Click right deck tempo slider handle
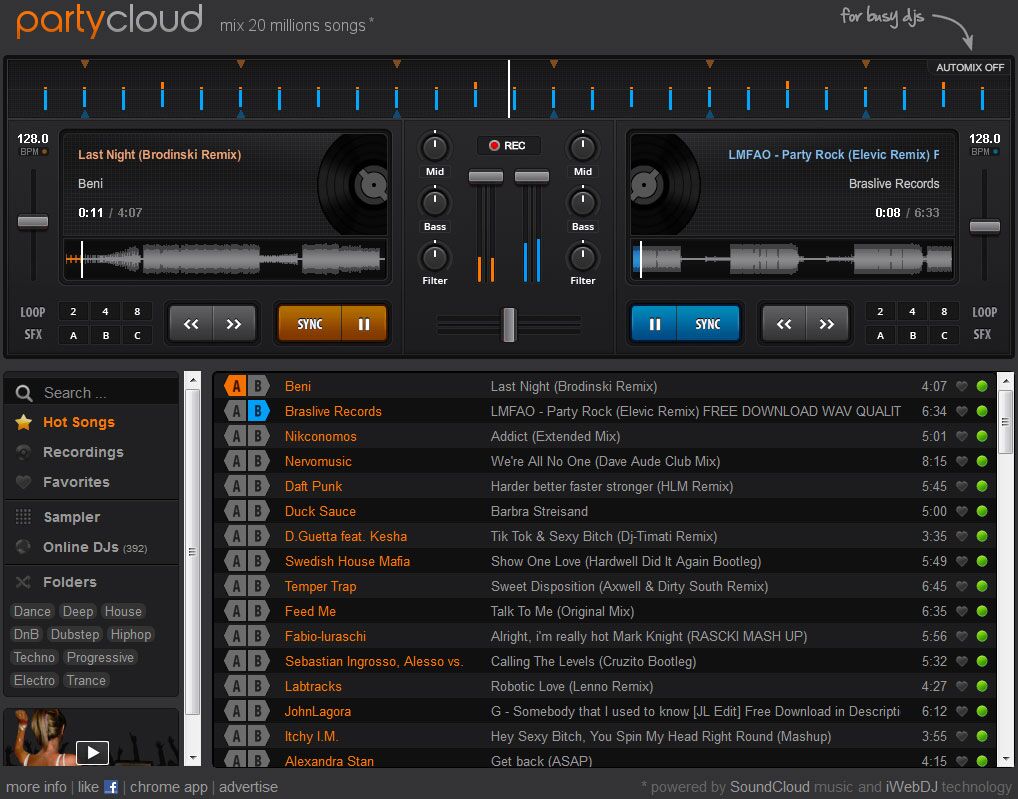 click(x=985, y=227)
